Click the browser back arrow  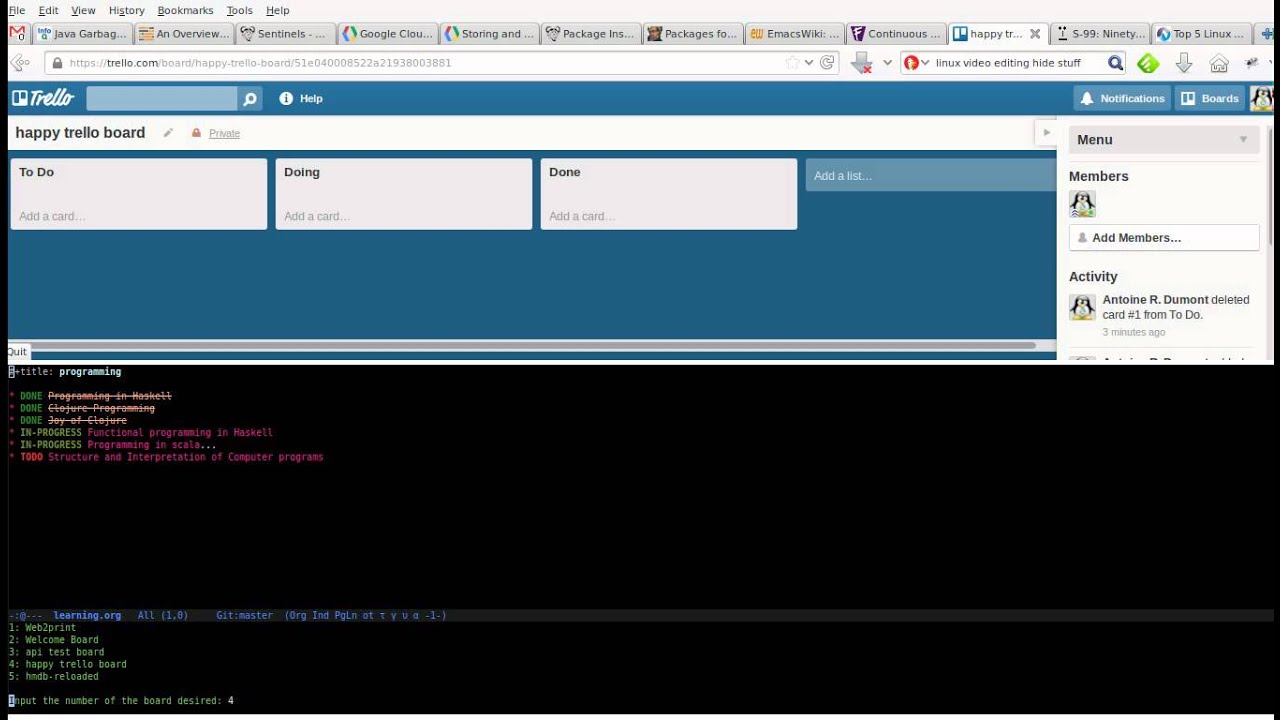pos(20,62)
